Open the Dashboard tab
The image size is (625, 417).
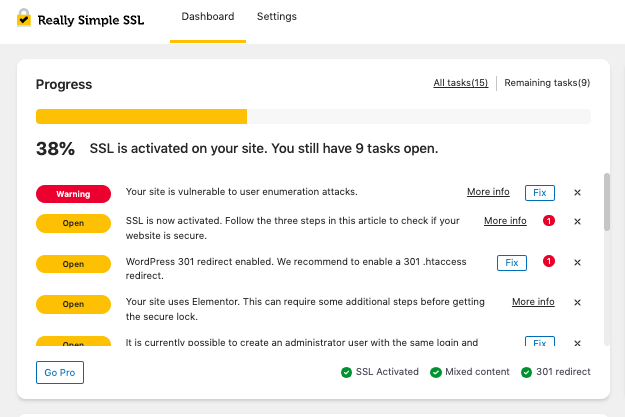pyautogui.click(x=208, y=16)
